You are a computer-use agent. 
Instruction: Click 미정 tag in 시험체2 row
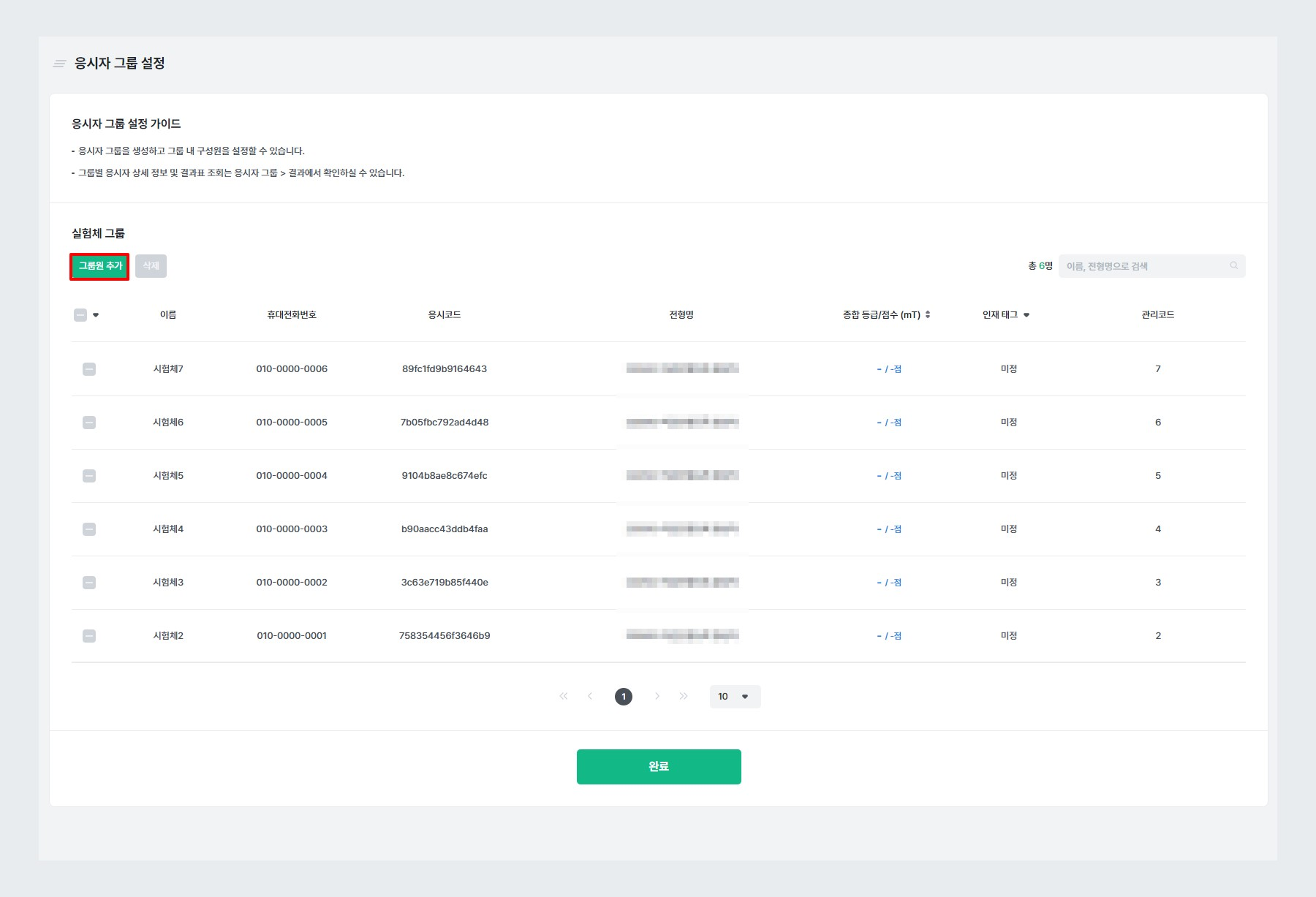(x=1009, y=636)
